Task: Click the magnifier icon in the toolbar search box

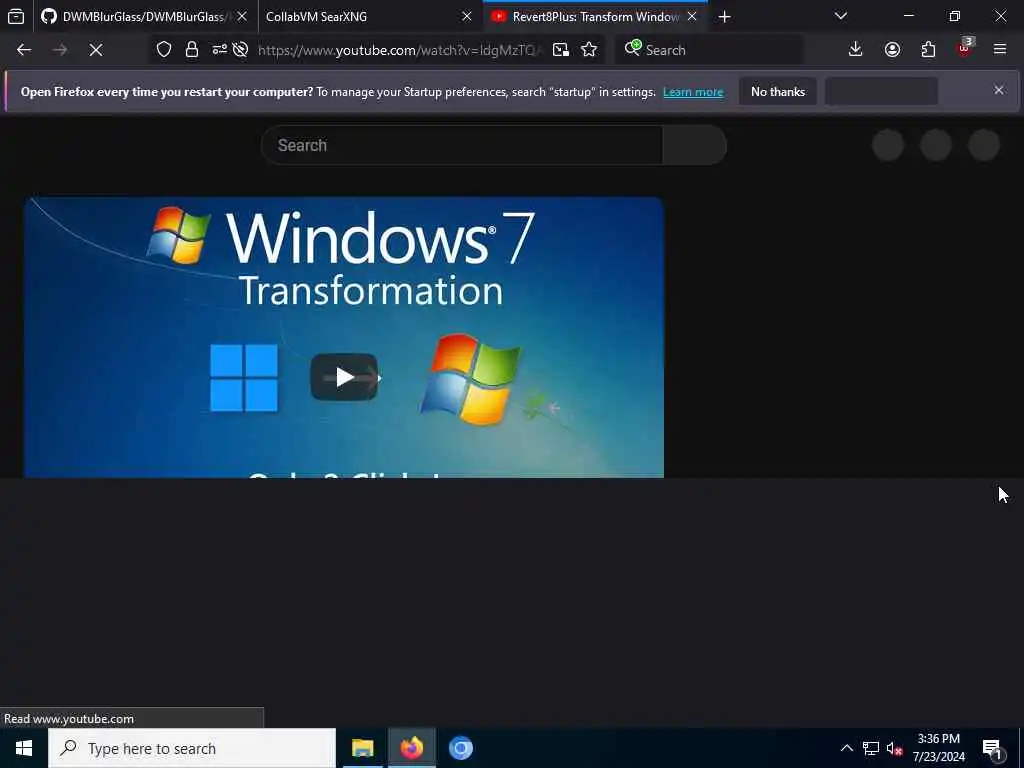Action: point(632,48)
